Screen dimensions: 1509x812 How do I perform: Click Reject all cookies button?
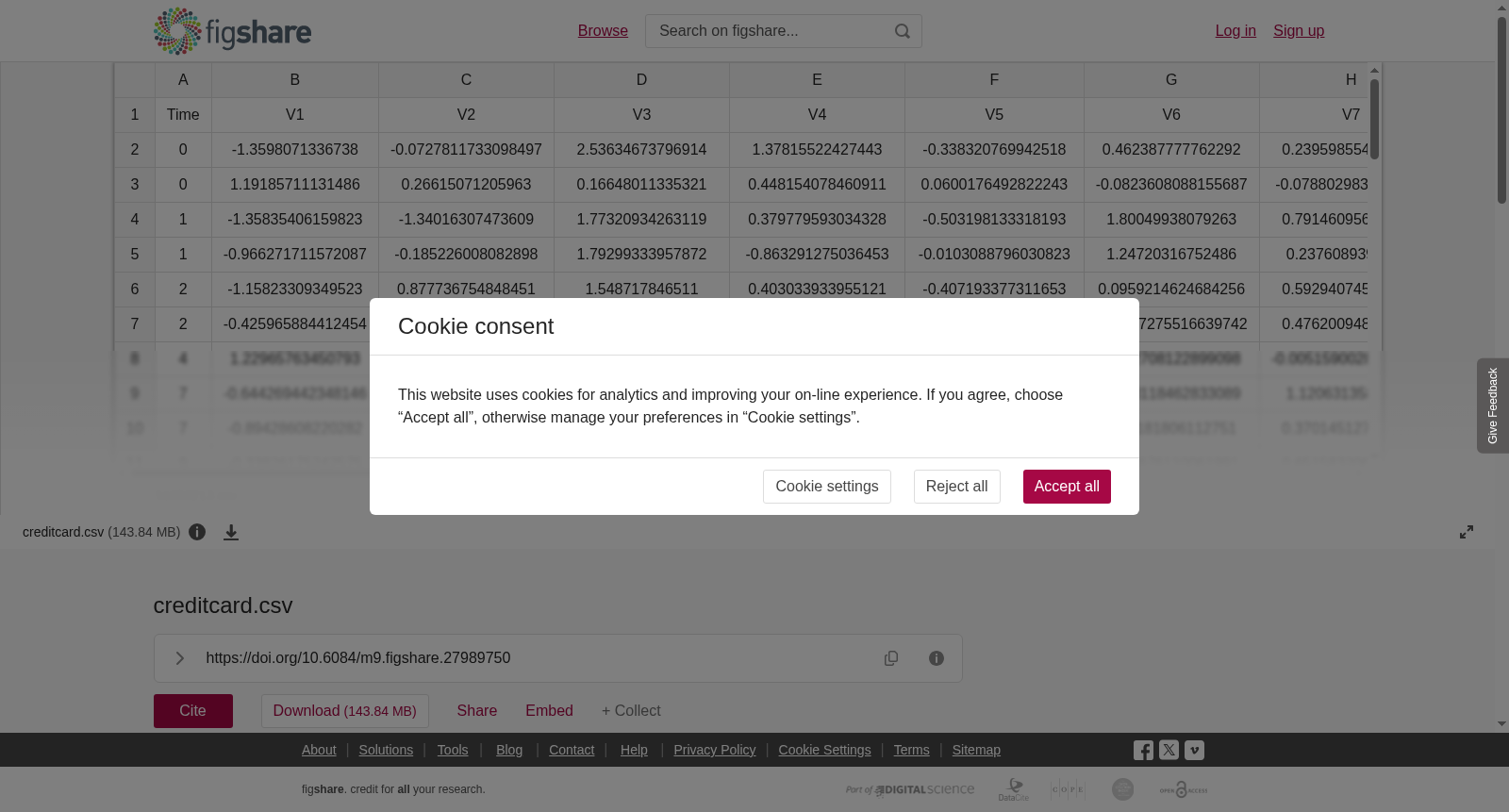(x=957, y=487)
